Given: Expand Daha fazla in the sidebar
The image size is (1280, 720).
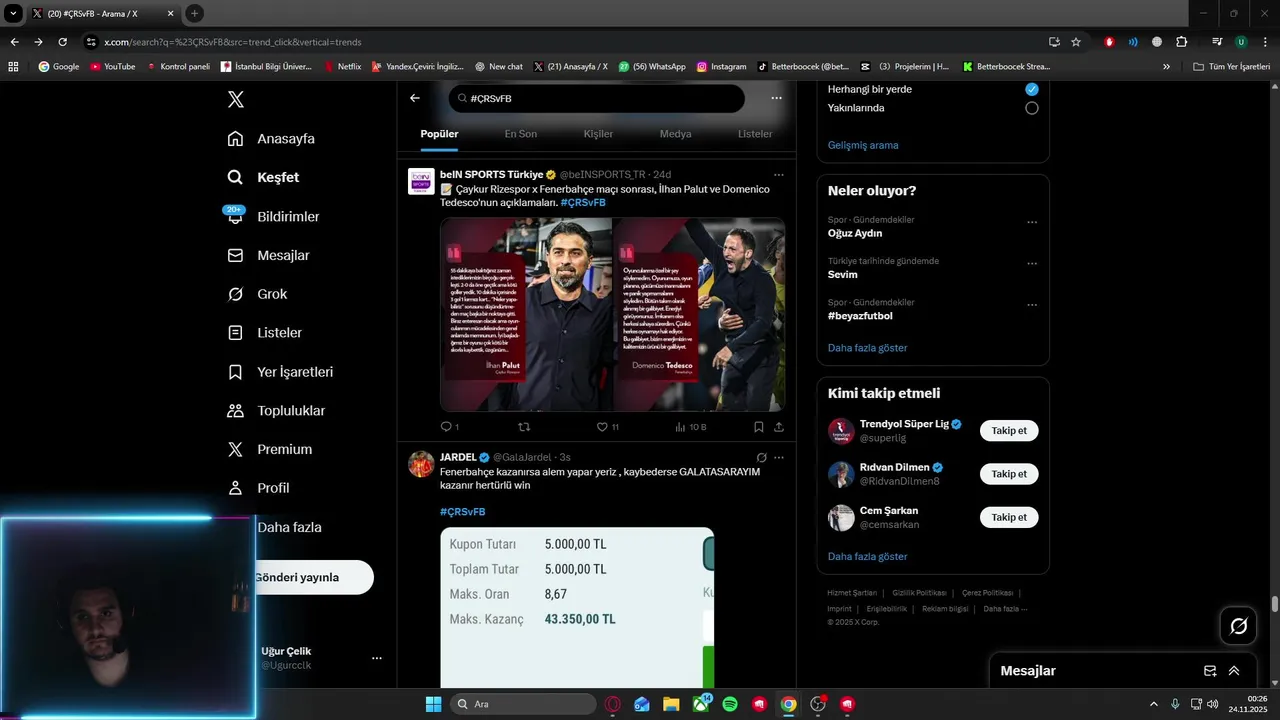Looking at the screenshot, I should (x=289, y=527).
